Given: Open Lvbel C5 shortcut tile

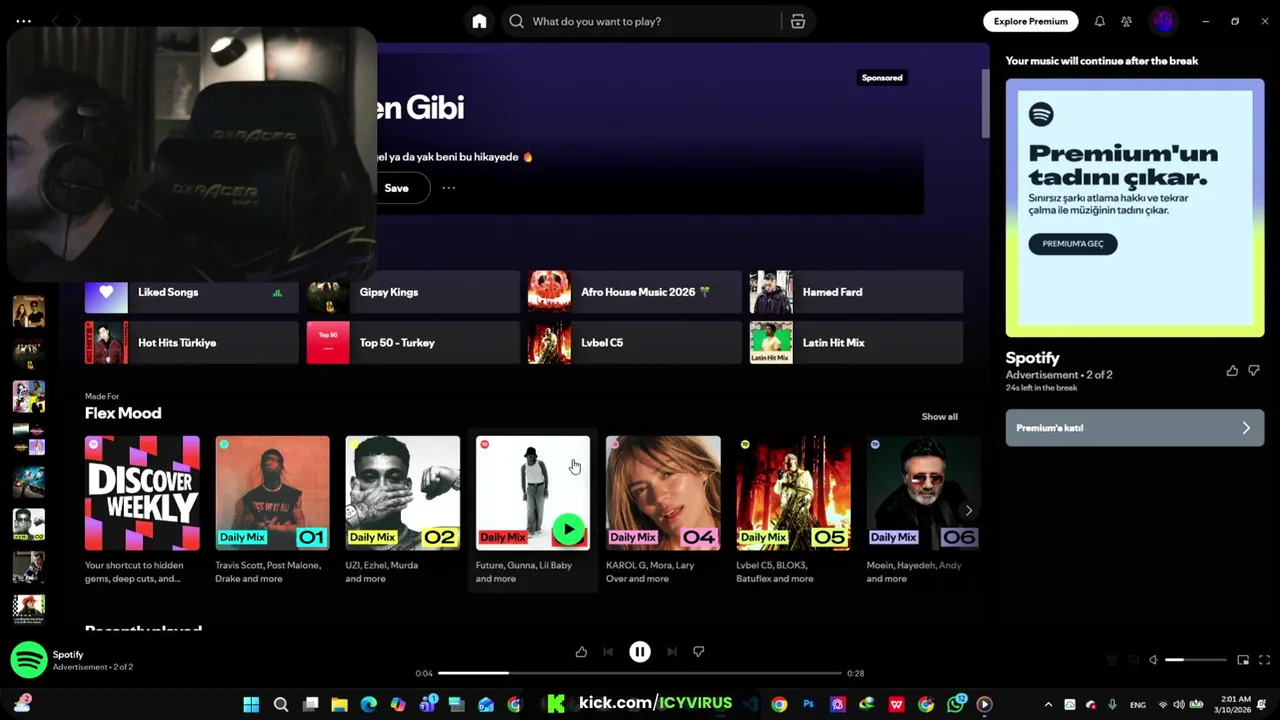Looking at the screenshot, I should [x=635, y=343].
